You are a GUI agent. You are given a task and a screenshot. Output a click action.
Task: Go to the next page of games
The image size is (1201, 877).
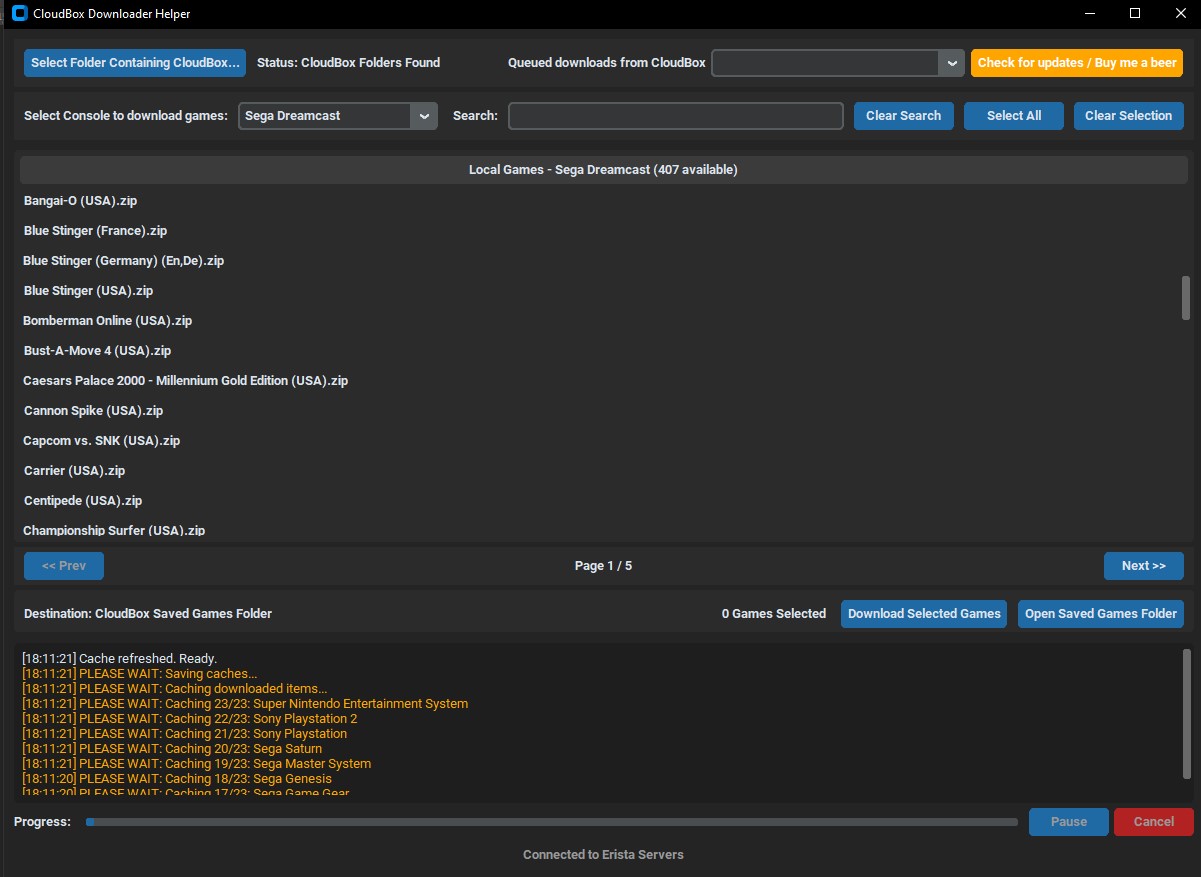[x=1144, y=566]
